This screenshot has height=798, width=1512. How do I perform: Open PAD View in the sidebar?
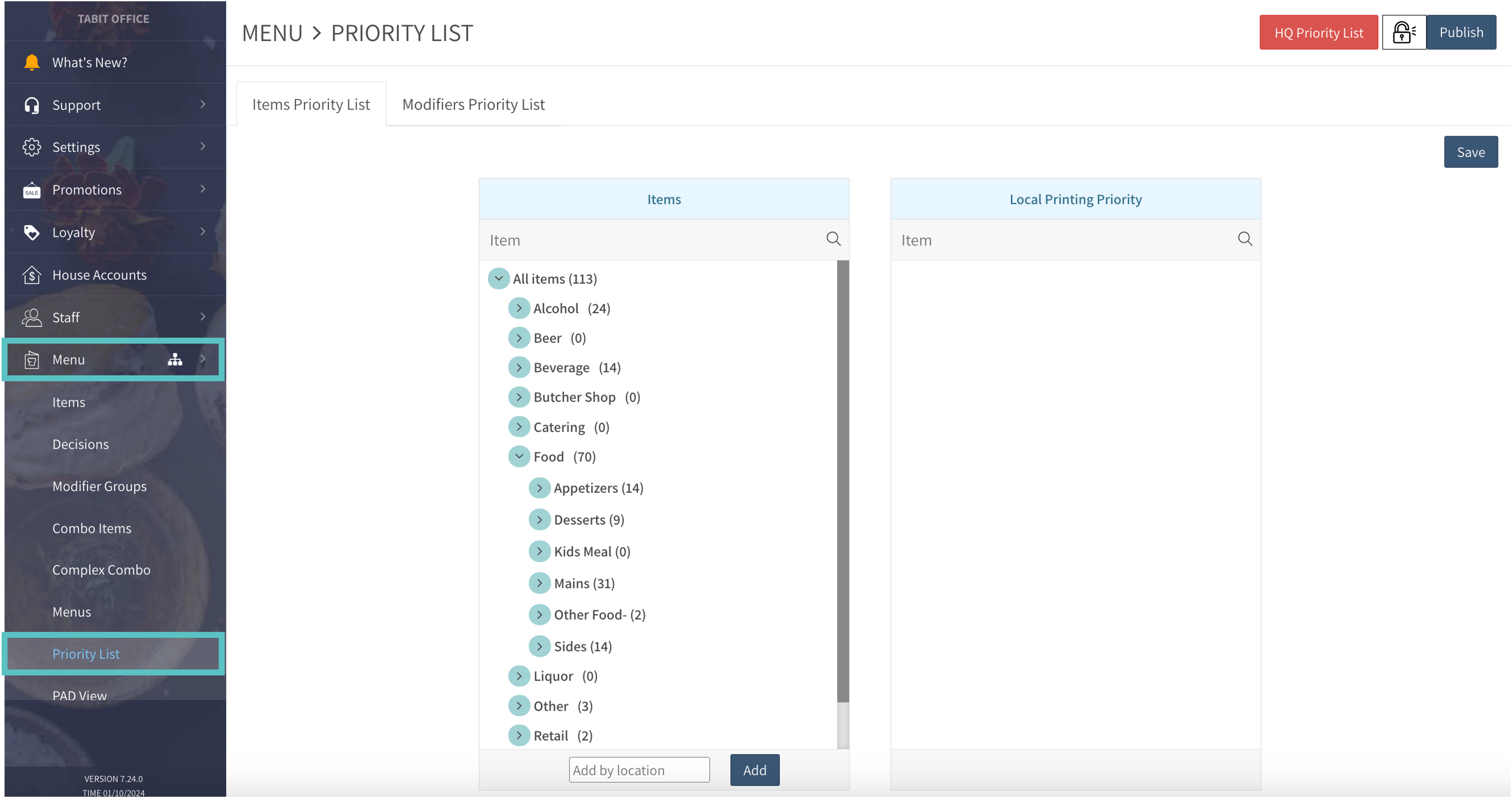click(79, 695)
